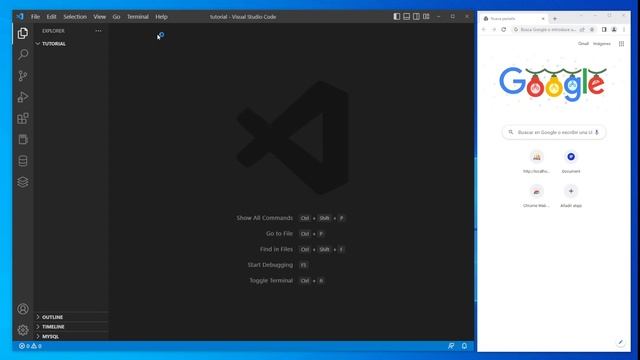This screenshot has width=640, height=360.
Task: Open the Imágenes link
Action: (602, 44)
